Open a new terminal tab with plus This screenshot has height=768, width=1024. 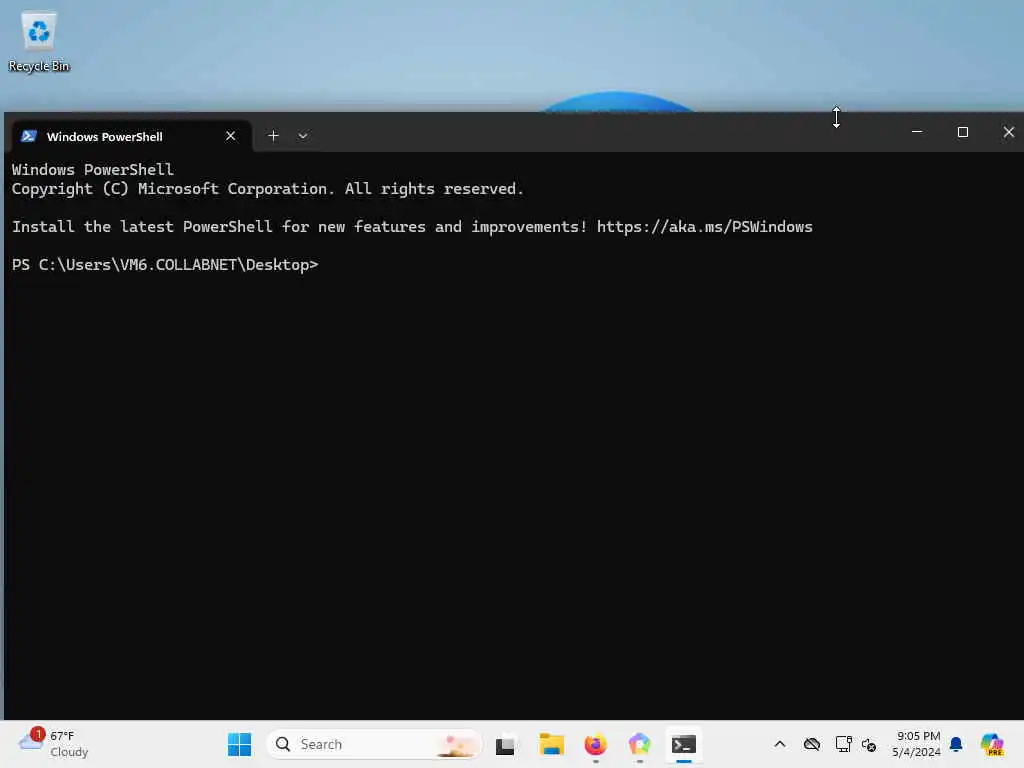pyautogui.click(x=273, y=136)
